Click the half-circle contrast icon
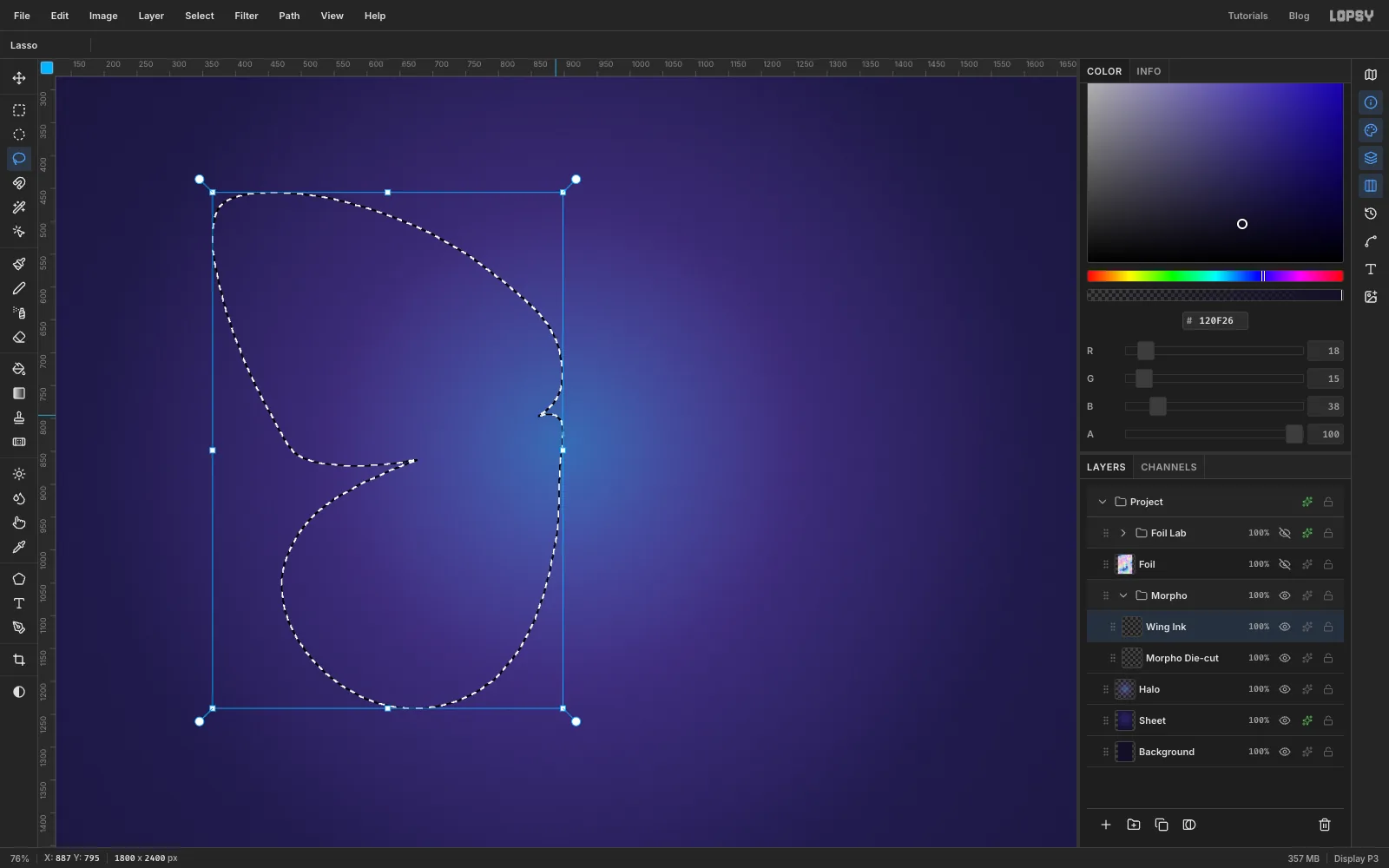The width and height of the screenshot is (1389, 868). 19,692
